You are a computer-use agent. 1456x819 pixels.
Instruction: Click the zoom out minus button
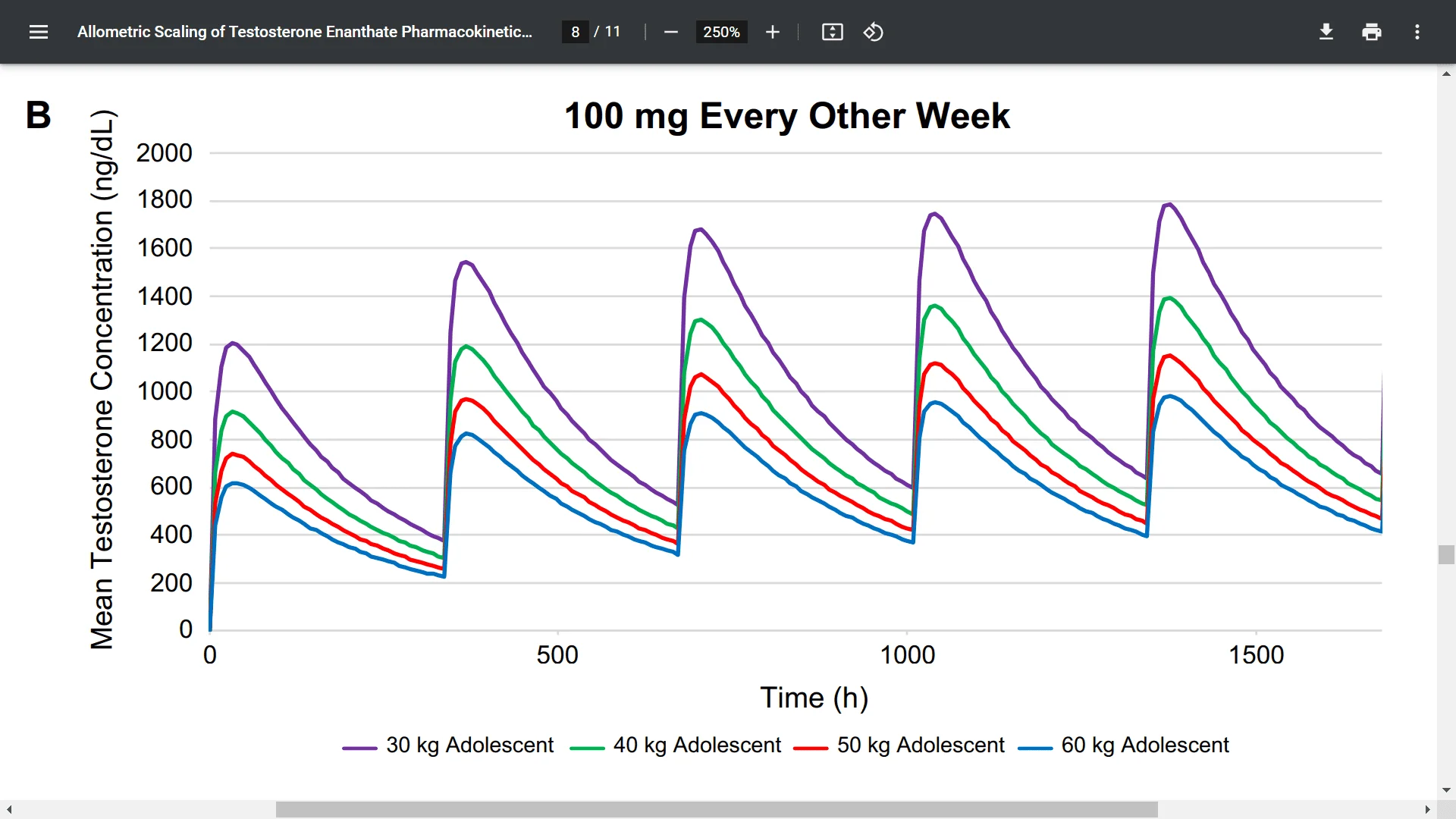pos(670,32)
